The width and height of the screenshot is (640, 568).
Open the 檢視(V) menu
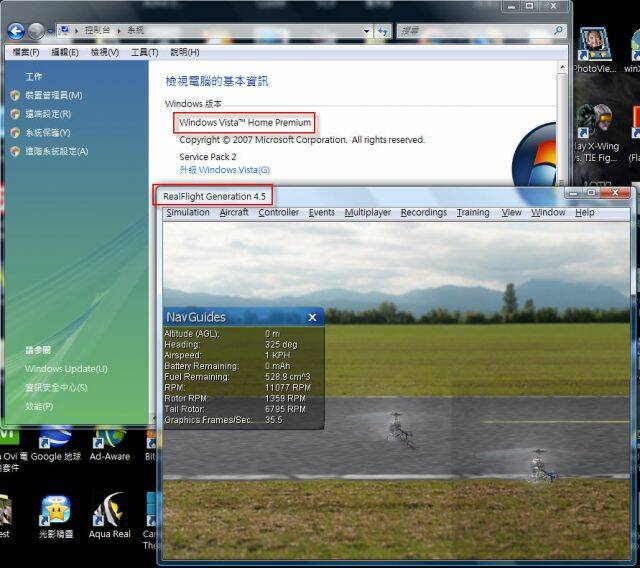coord(105,52)
